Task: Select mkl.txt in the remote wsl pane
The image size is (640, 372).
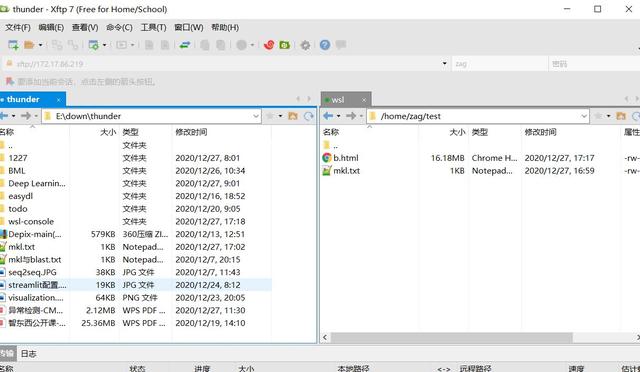Action: (x=347, y=171)
